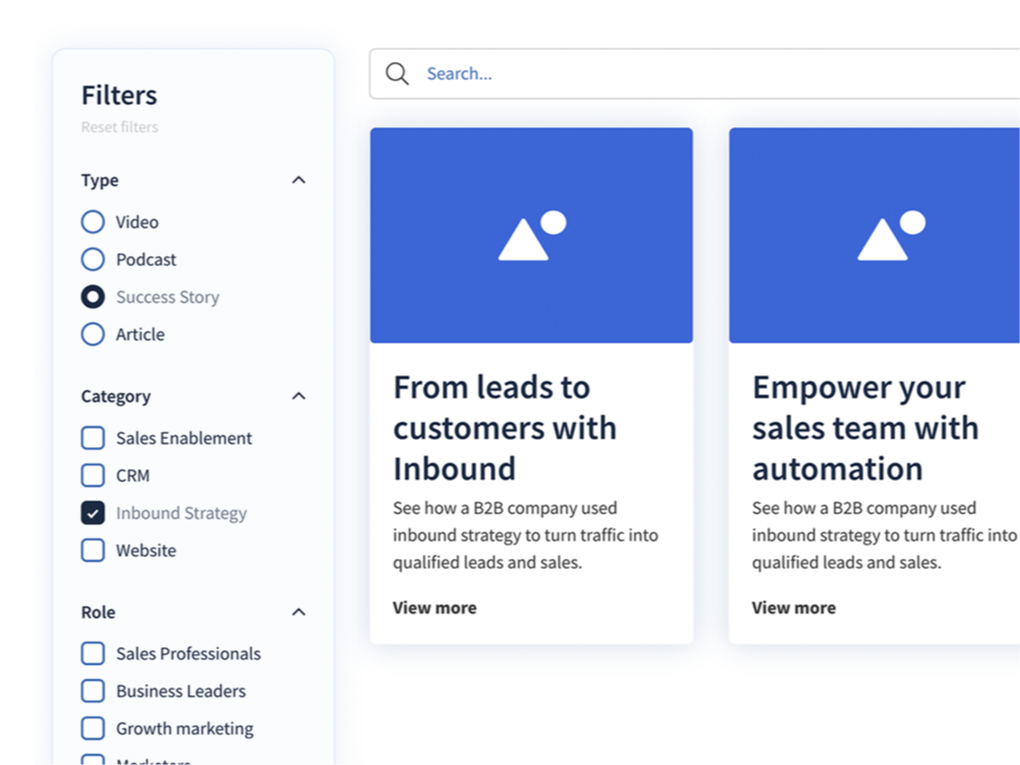Collapse the Role filter section
Image resolution: width=1020 pixels, height=765 pixels.
[298, 612]
